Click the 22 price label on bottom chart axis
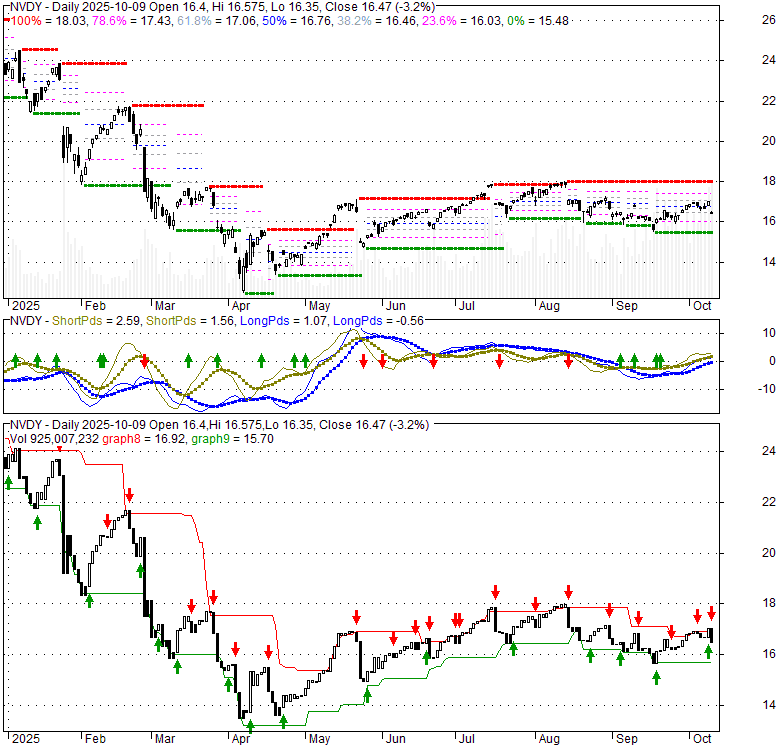The image size is (780, 745). pos(769,502)
